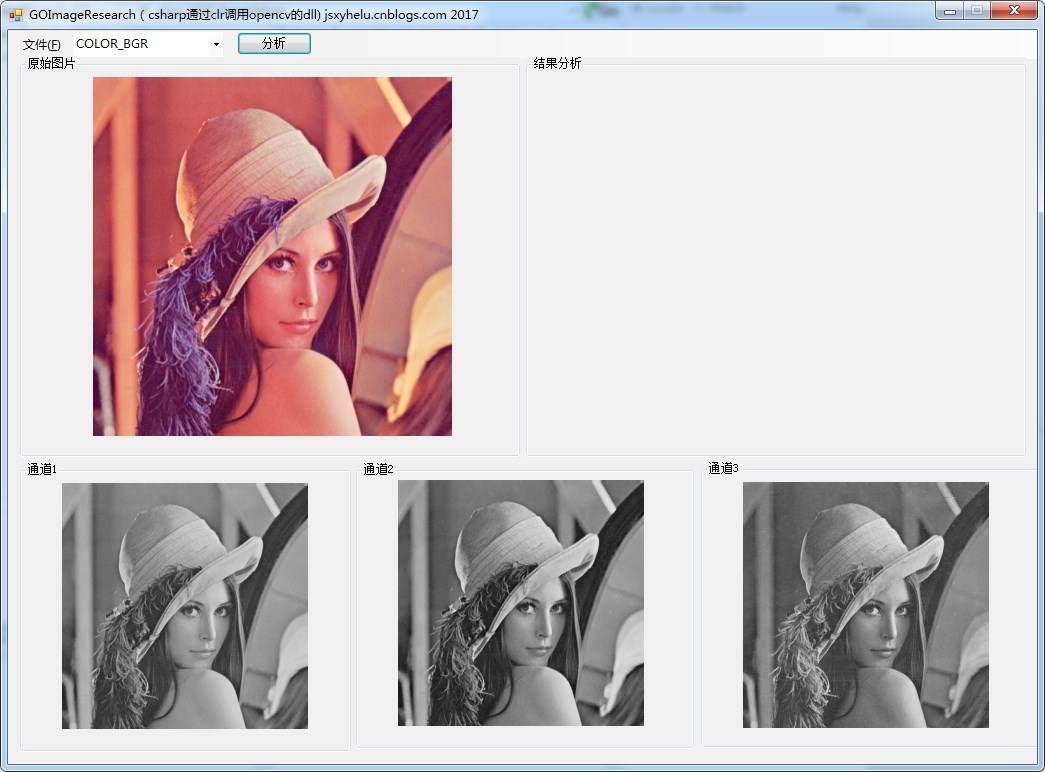Click the COLOR_BGR text in combo box
This screenshot has height=772, width=1045.
point(112,44)
